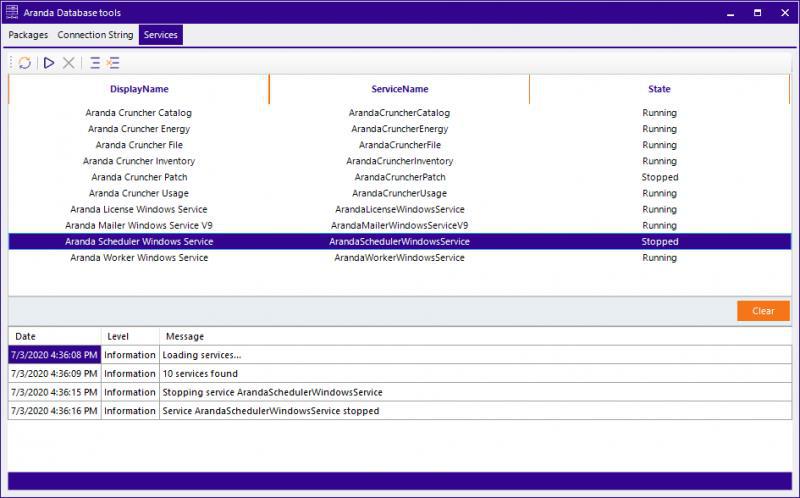The image size is (800, 498).
Task: Click Running state of Aranda License Windows Service
Action: [660, 209]
